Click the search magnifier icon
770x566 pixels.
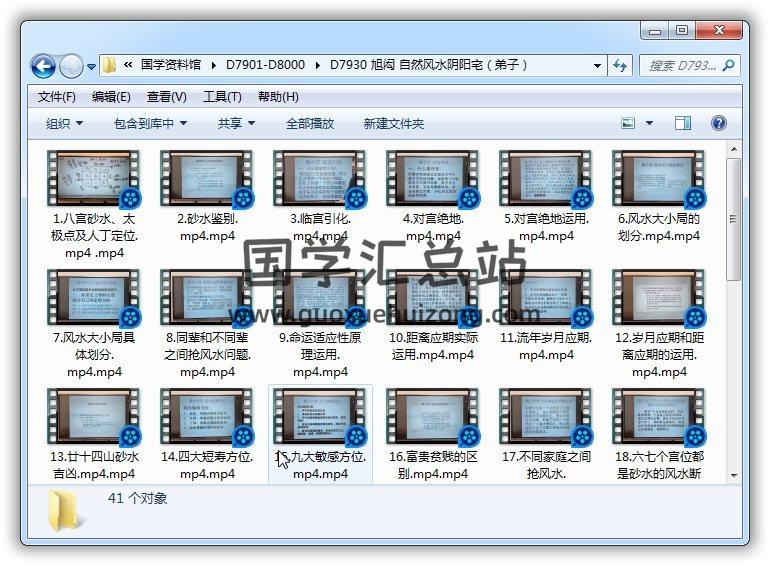(x=728, y=66)
